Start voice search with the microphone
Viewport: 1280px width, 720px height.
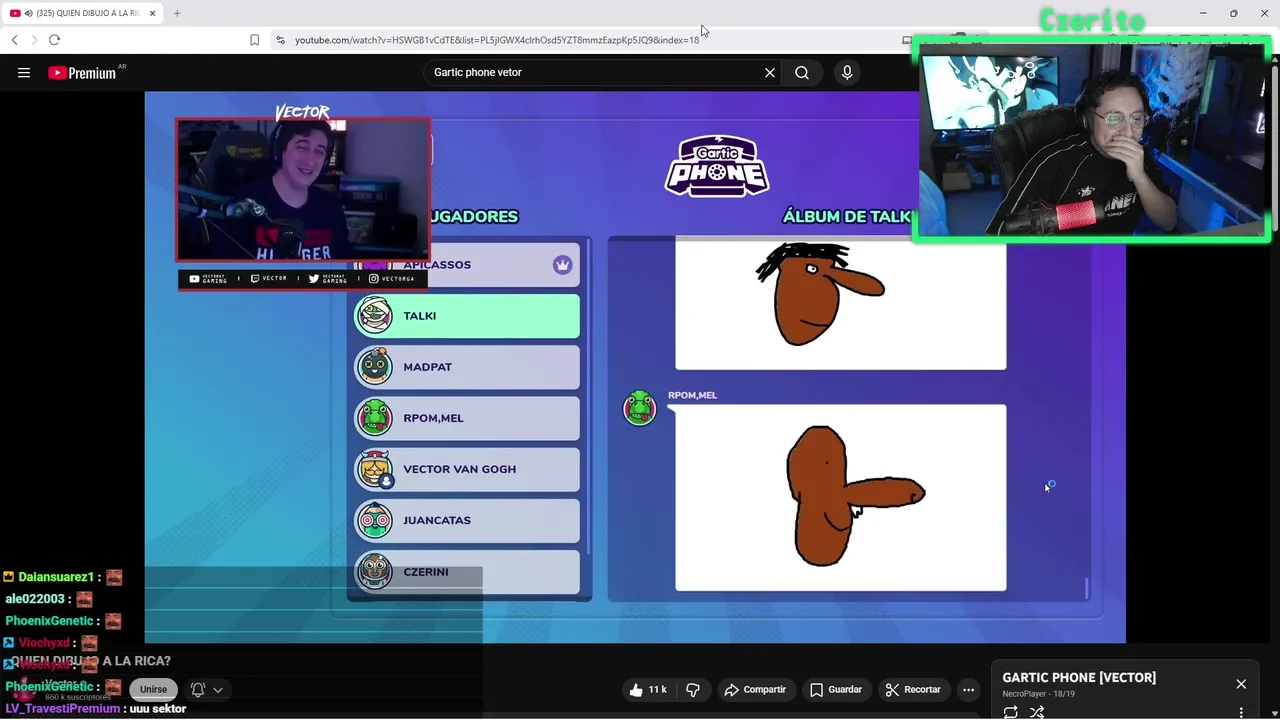click(847, 72)
